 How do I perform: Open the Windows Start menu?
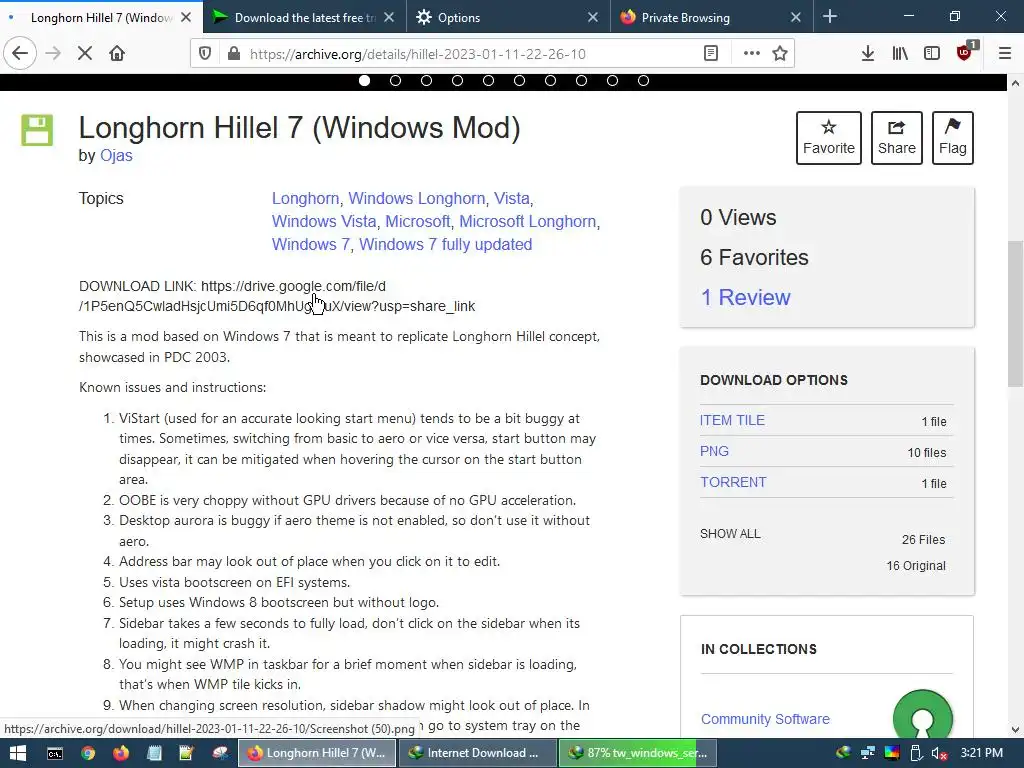[x=18, y=753]
